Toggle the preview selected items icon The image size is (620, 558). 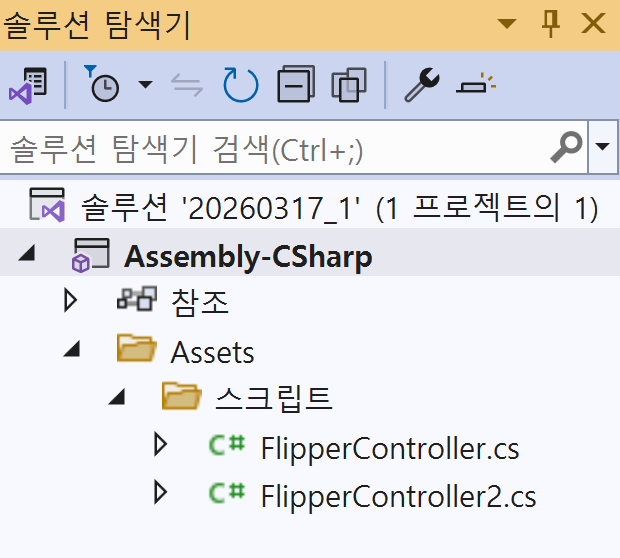475,86
